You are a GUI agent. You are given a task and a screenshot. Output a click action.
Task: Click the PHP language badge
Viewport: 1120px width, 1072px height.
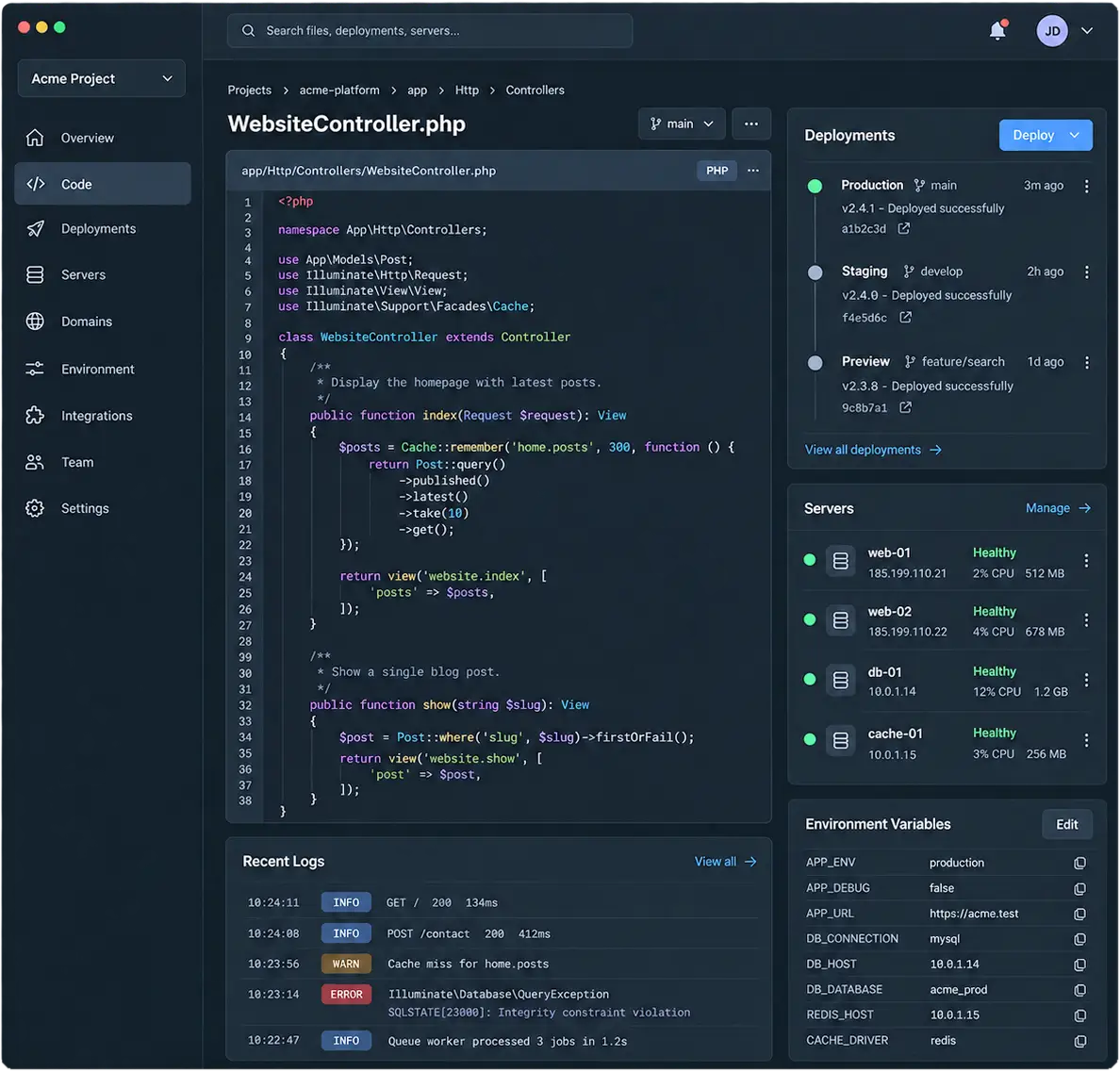click(716, 171)
